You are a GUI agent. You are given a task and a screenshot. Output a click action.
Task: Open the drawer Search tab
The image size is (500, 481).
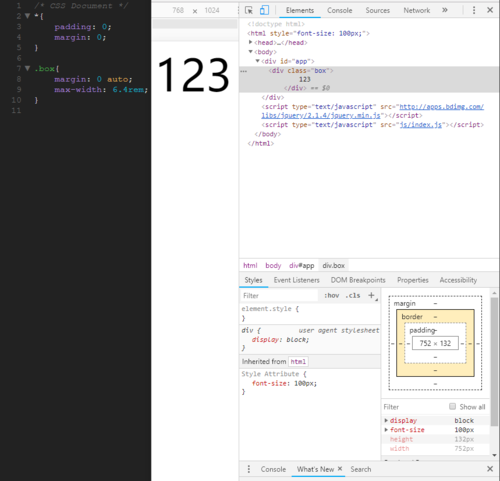[361, 469]
